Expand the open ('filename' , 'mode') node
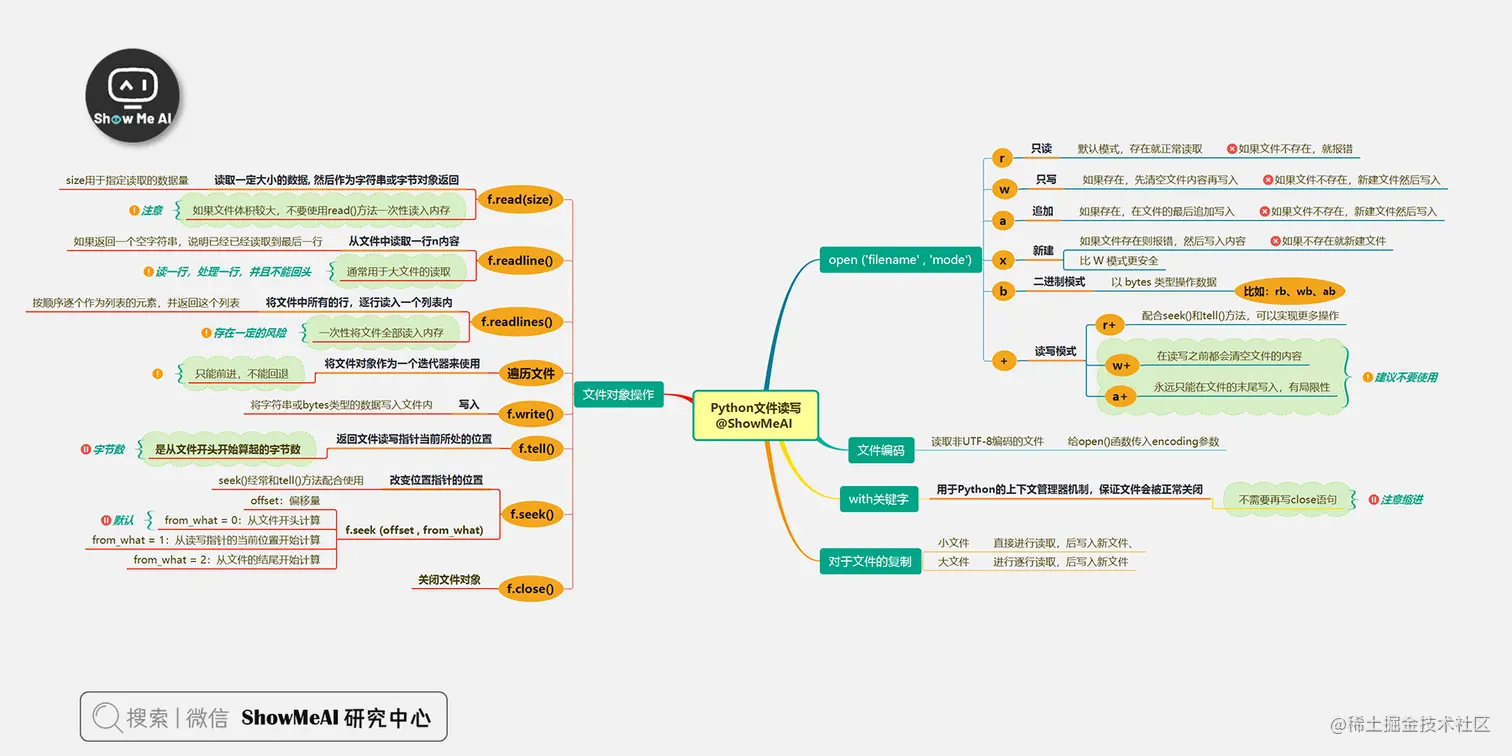Screen dimensions: 1512x756 tap(899, 259)
